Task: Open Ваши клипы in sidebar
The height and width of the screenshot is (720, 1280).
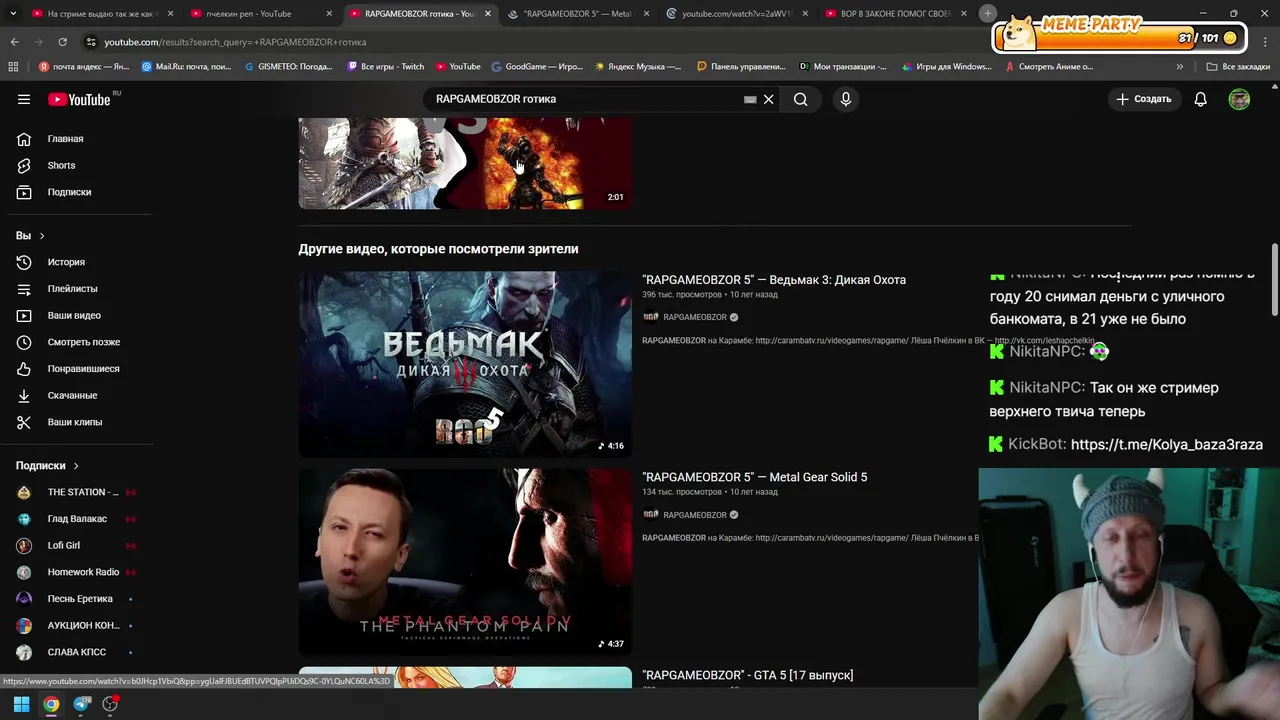Action: click(76, 422)
